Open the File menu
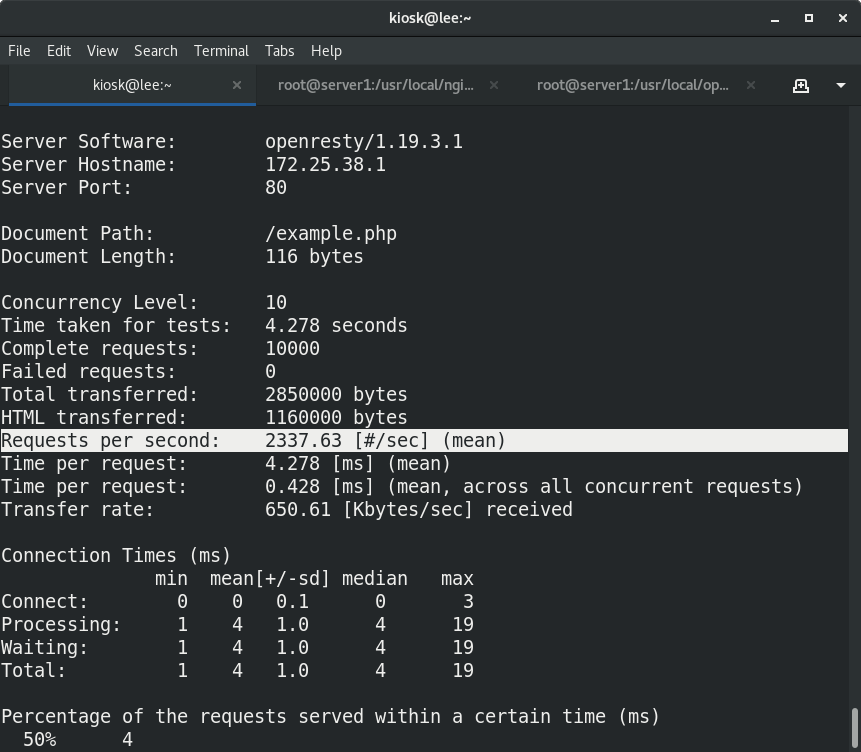This screenshot has width=861, height=752. coord(19,51)
